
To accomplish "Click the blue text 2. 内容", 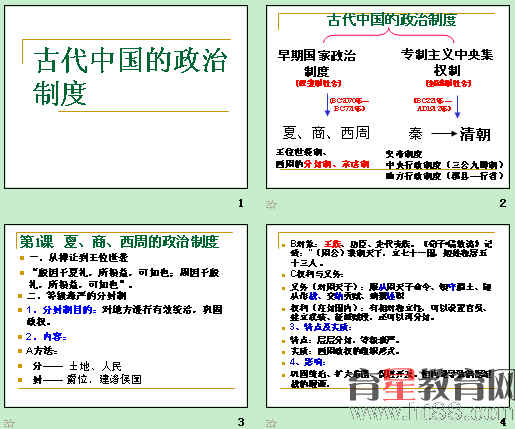I will [x=46, y=337].
